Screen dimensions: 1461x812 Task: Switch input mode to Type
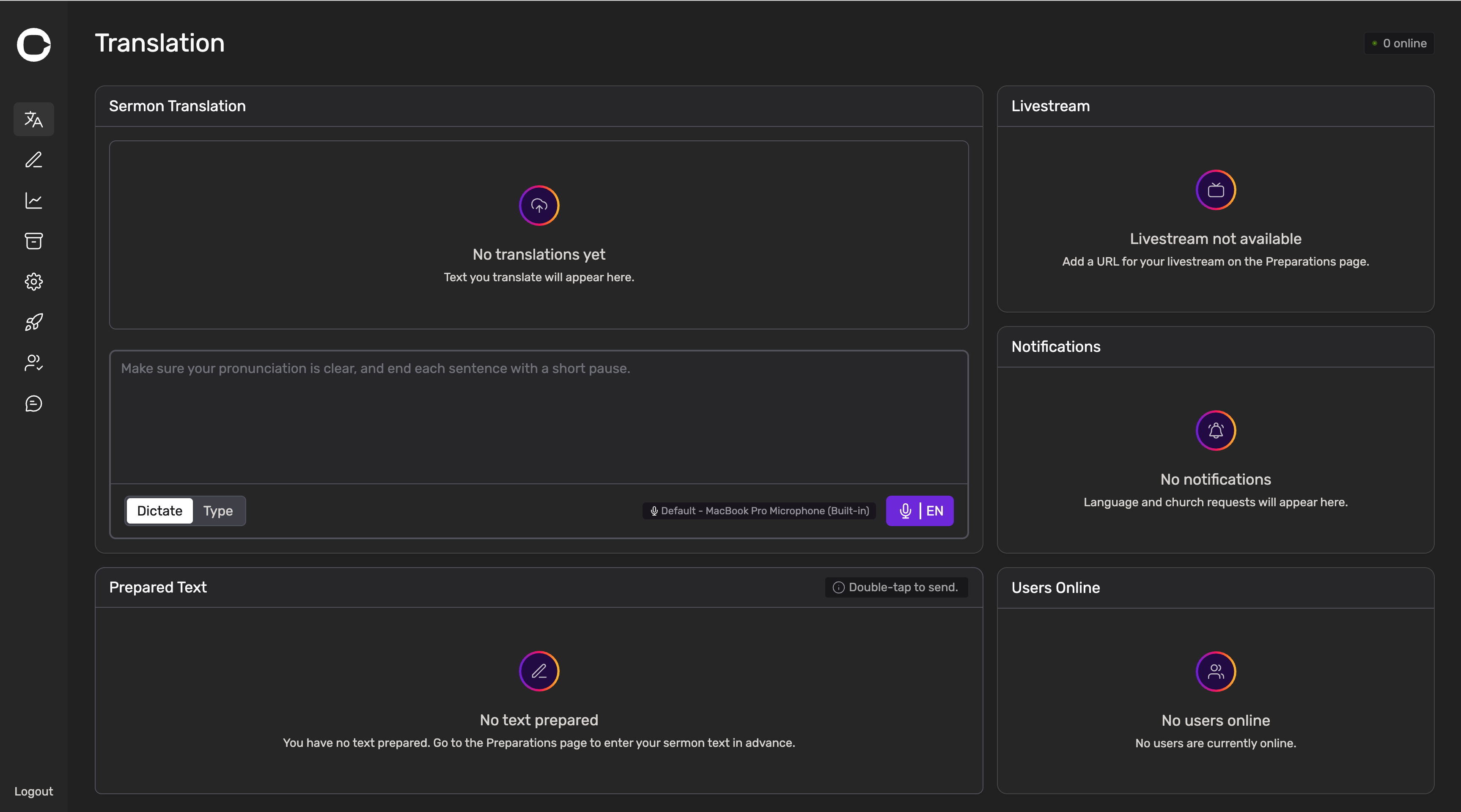pos(218,511)
